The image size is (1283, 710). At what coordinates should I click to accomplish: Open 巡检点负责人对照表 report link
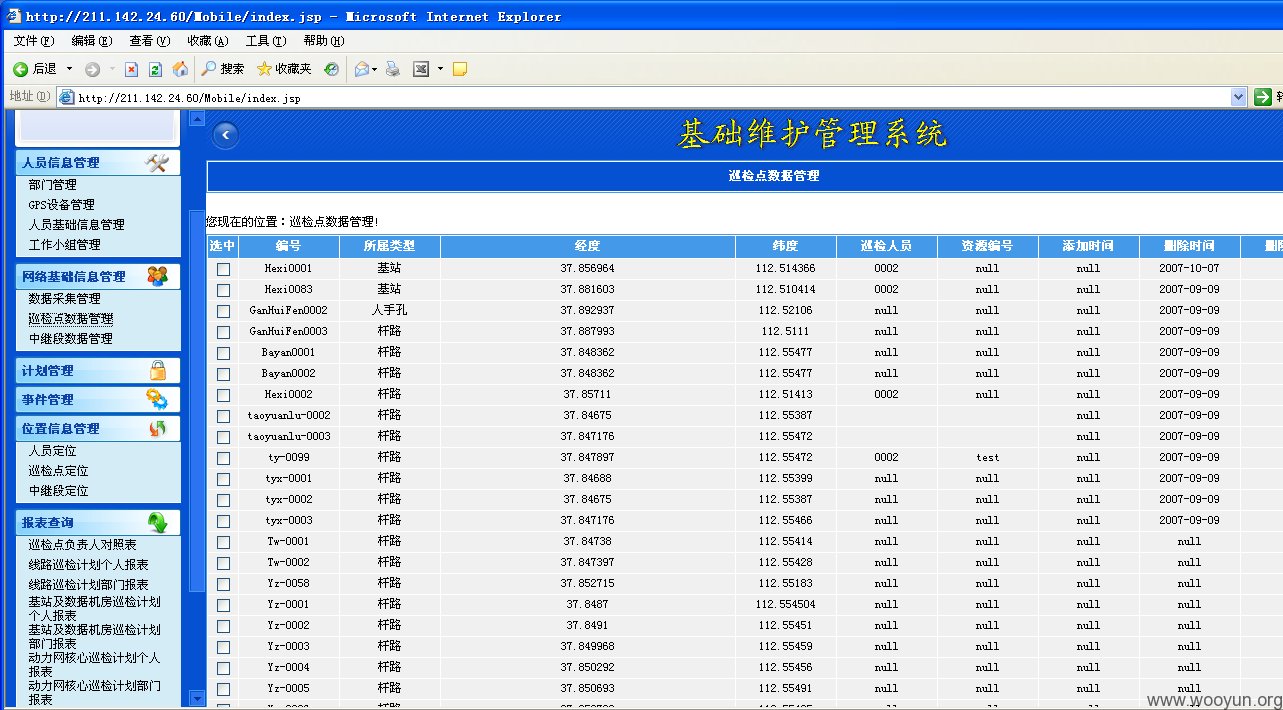click(x=82, y=545)
